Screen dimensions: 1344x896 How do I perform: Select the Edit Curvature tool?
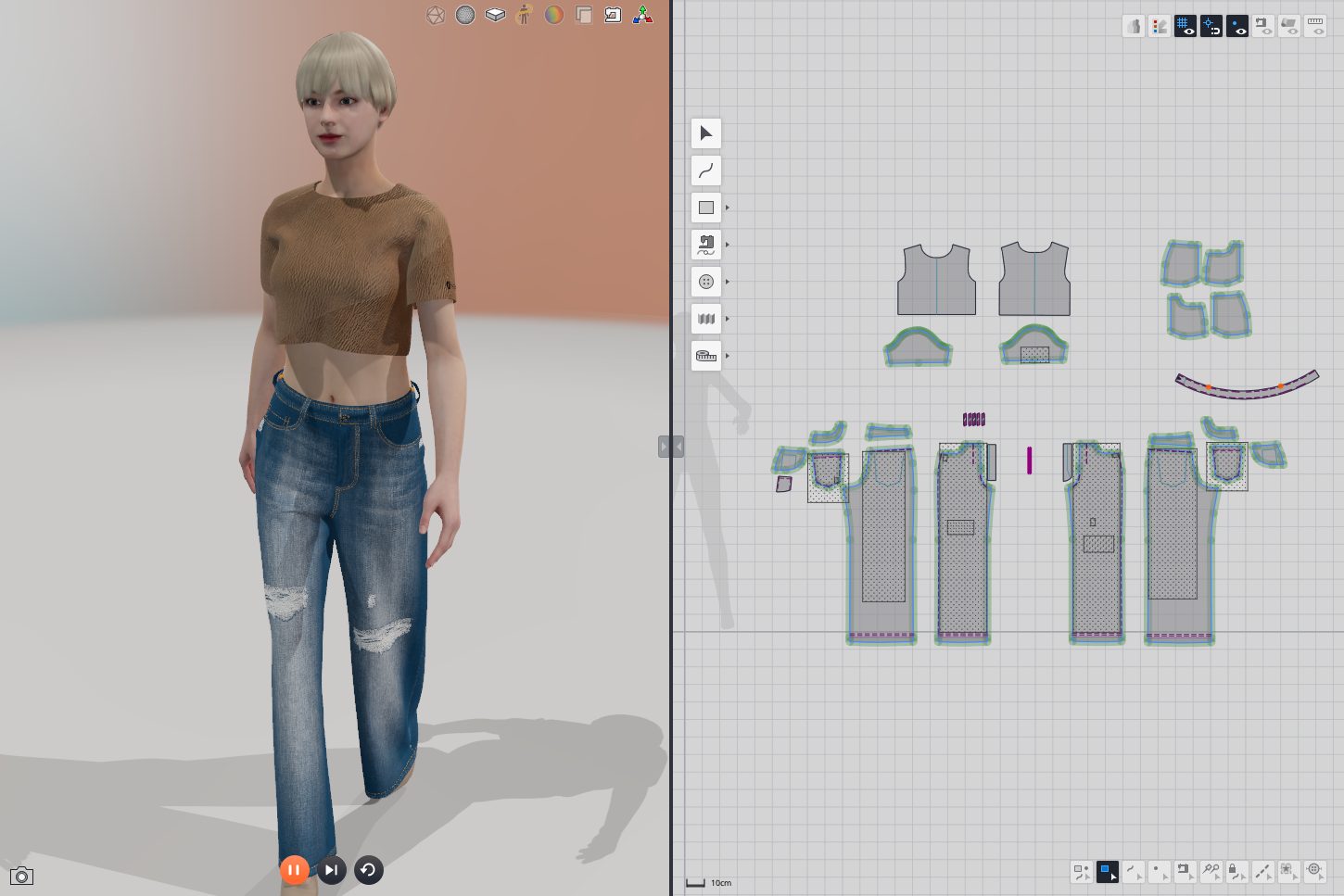click(705, 170)
